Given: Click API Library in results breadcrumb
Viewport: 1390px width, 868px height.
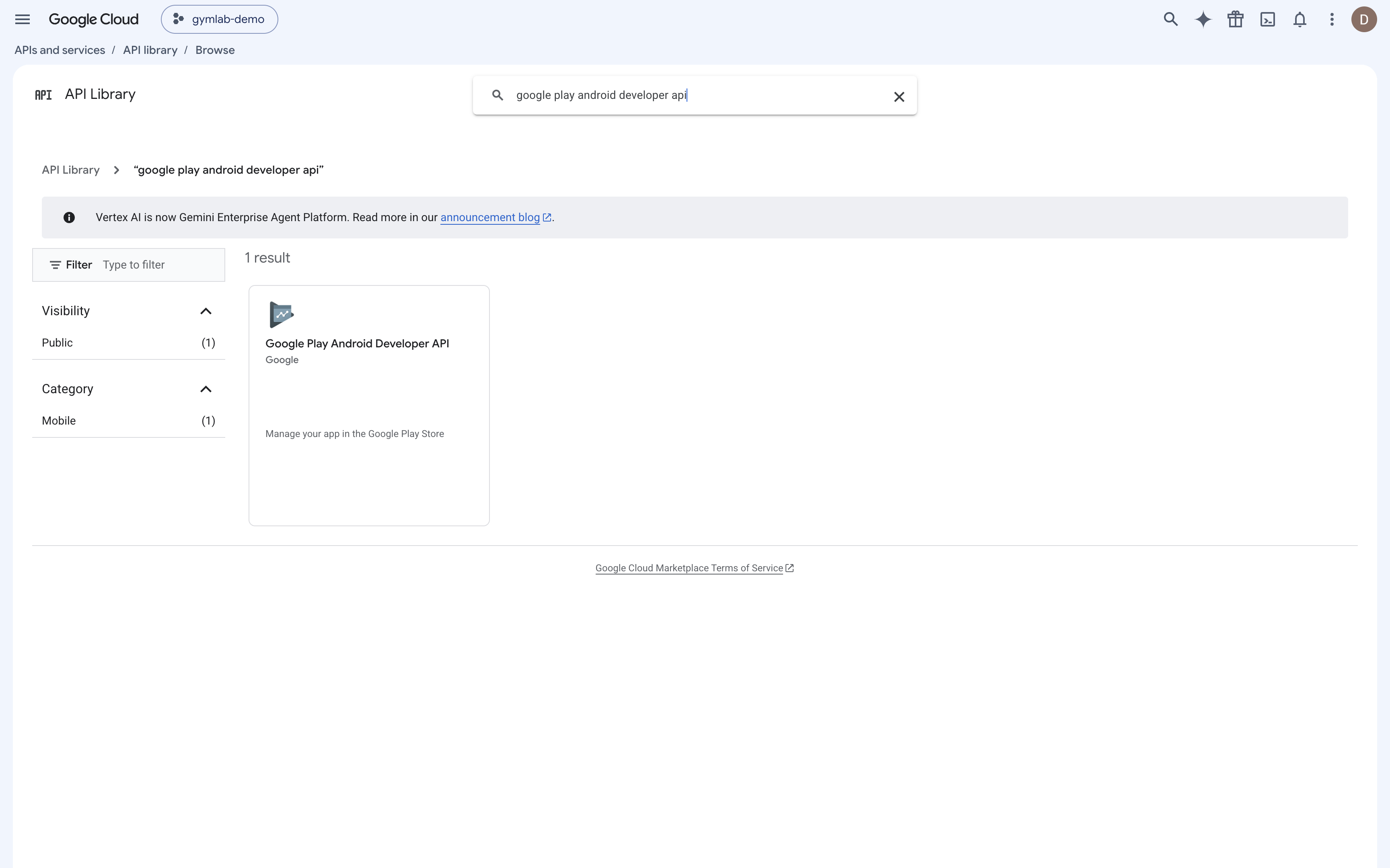Looking at the screenshot, I should [71, 170].
